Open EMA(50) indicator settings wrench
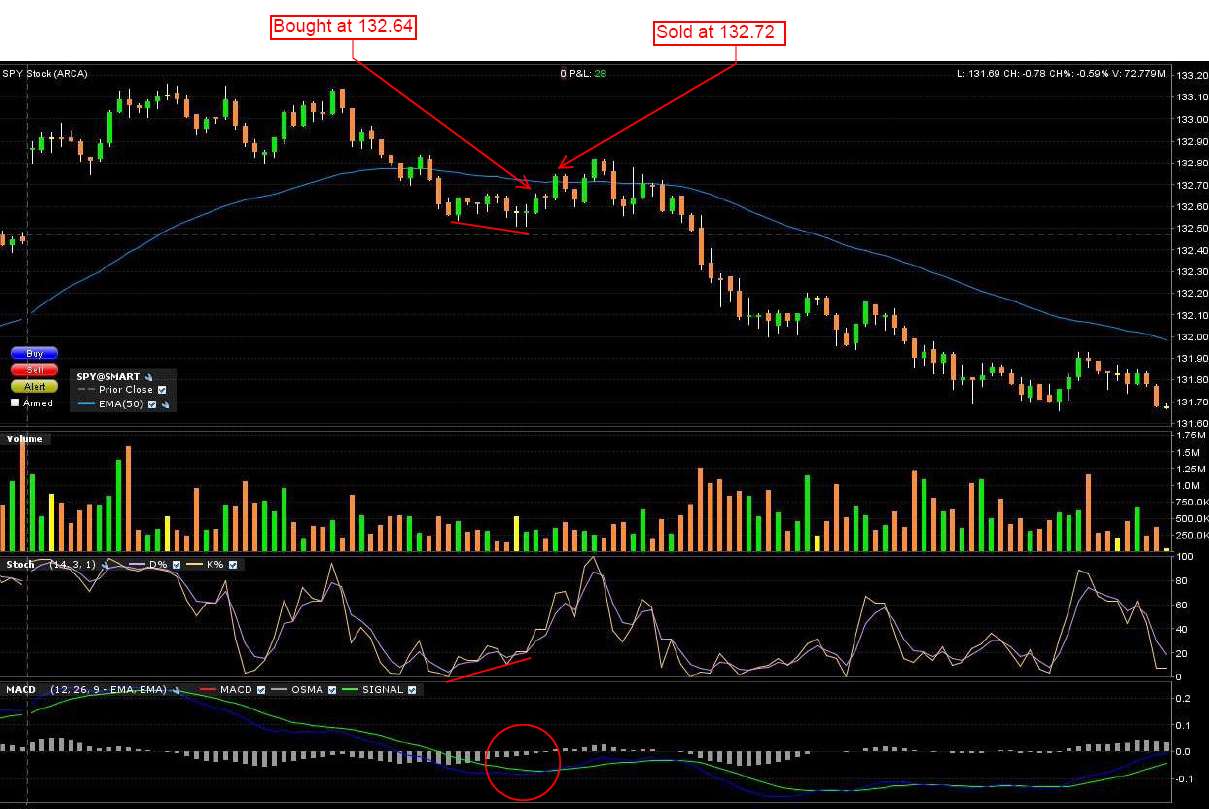Screen dimensions: 1209x809 [x=166, y=404]
